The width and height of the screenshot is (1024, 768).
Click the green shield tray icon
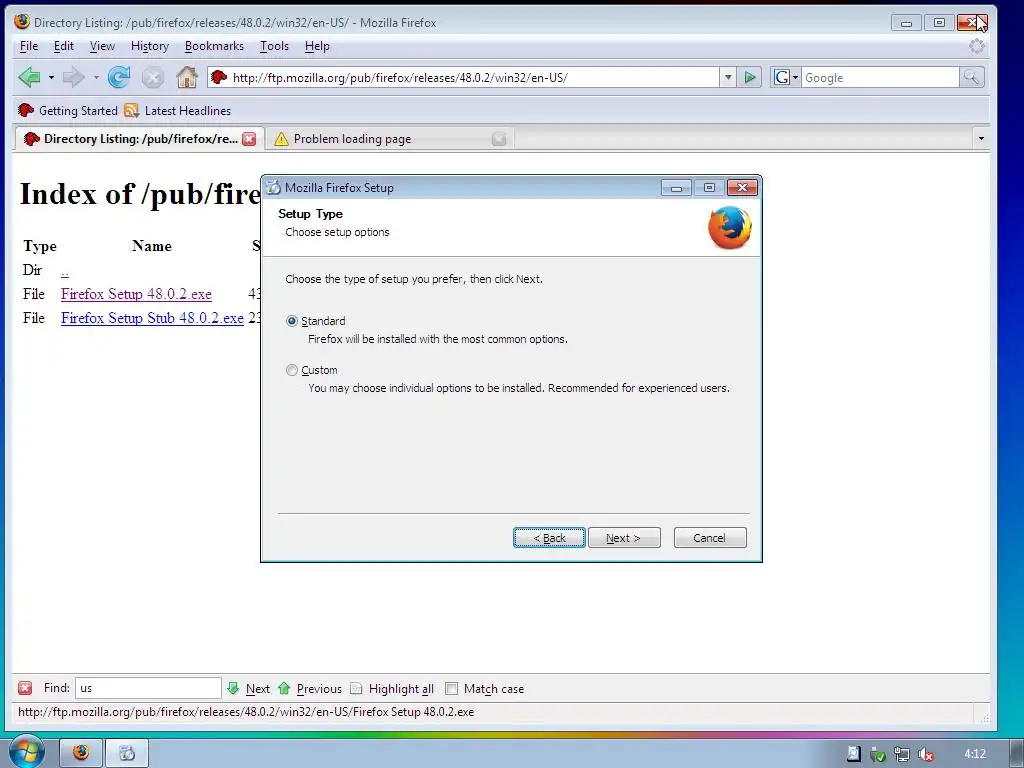click(878, 754)
